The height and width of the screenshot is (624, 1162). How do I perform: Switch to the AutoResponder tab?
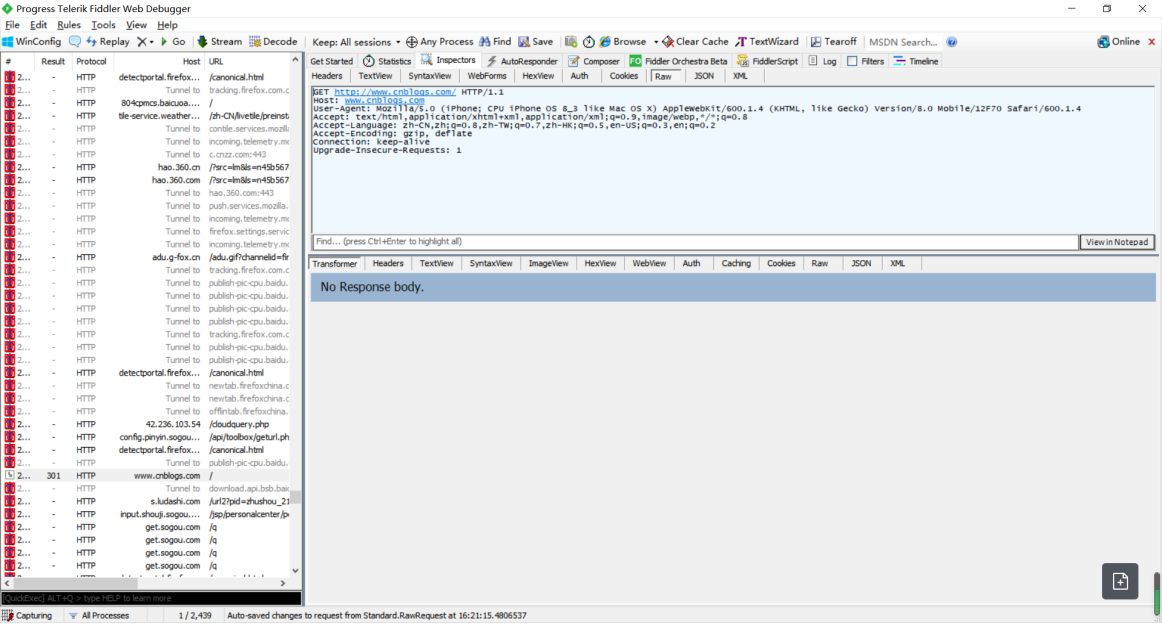coord(522,62)
